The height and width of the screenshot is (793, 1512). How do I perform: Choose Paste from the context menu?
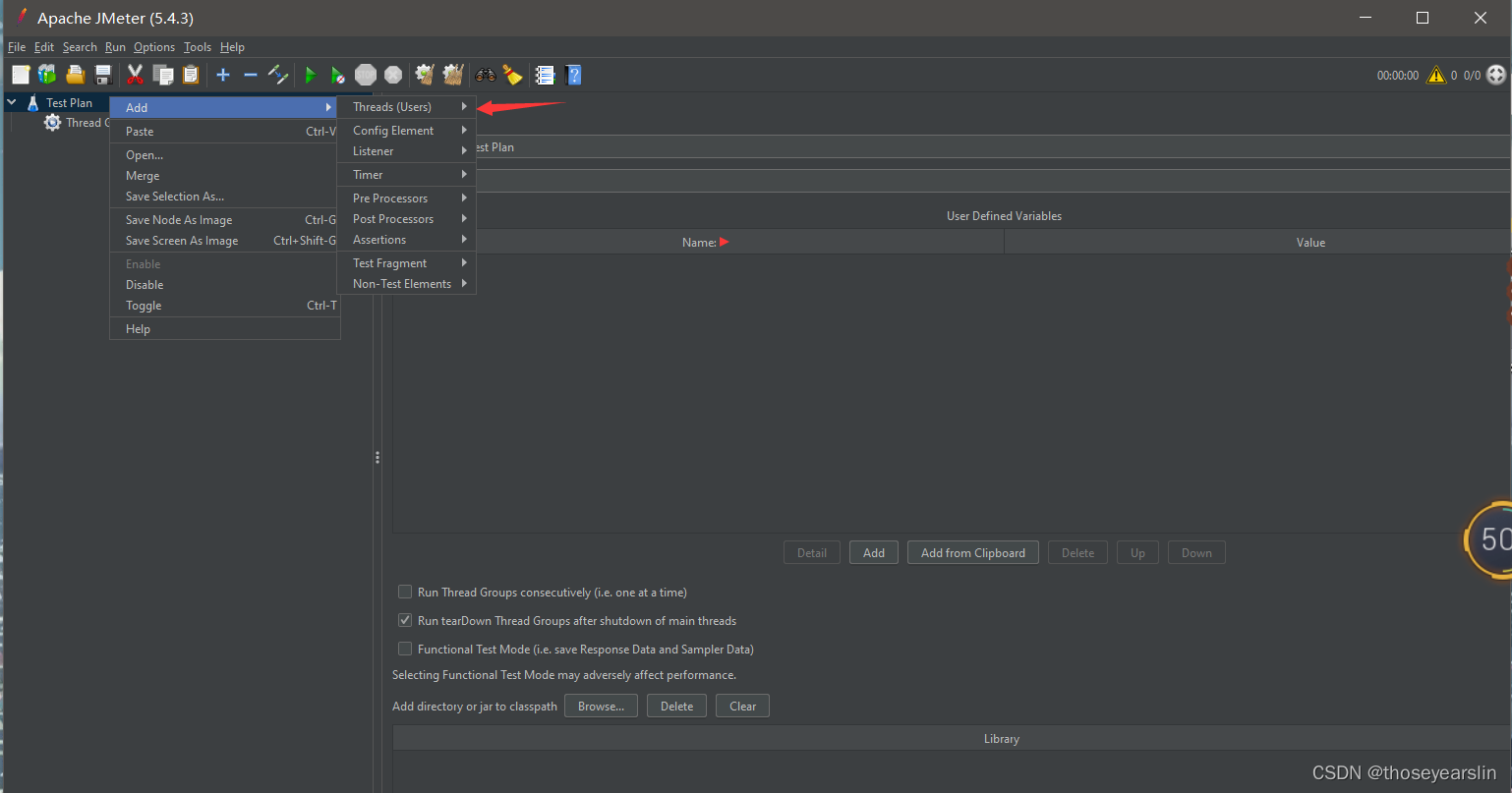225,132
